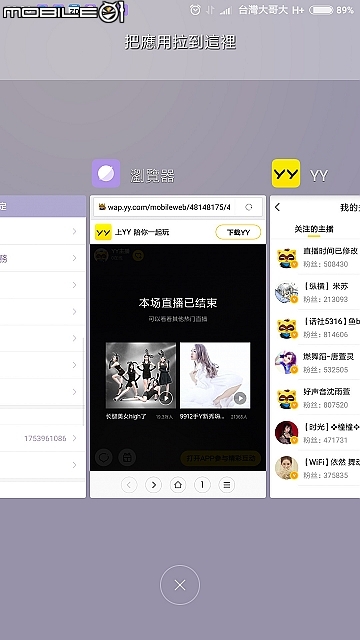This screenshot has width=360, height=640.
Task: Tap YY logo in the browser page banner
Action: click(103, 232)
